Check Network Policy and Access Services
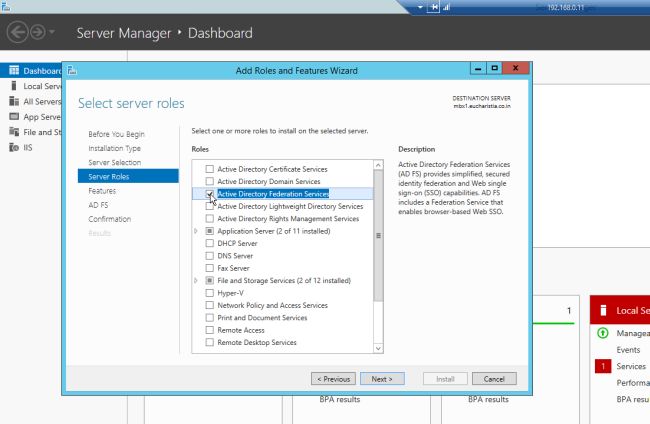 (210, 305)
